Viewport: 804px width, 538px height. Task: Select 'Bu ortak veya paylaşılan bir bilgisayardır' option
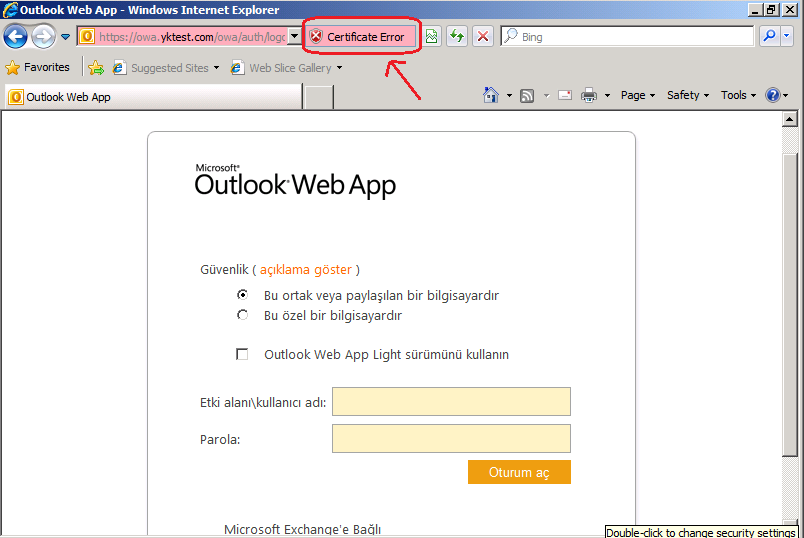242,295
